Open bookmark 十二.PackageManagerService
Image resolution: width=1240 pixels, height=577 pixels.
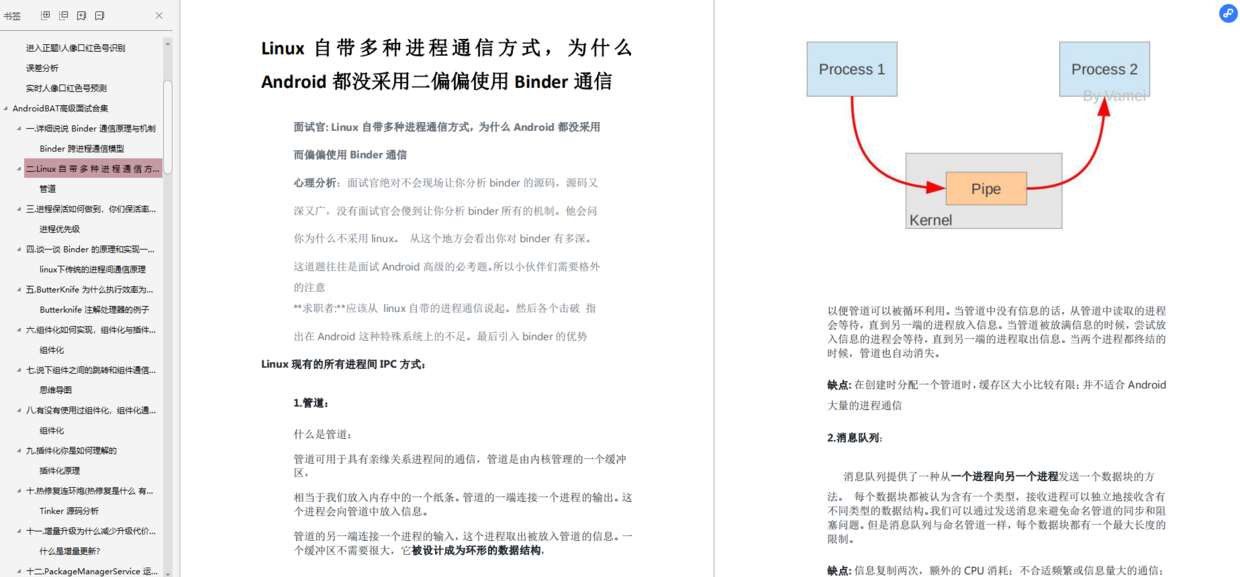coord(92,571)
